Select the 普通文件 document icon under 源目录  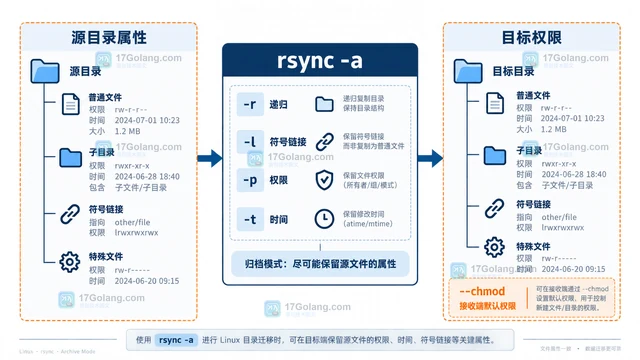tap(71, 104)
